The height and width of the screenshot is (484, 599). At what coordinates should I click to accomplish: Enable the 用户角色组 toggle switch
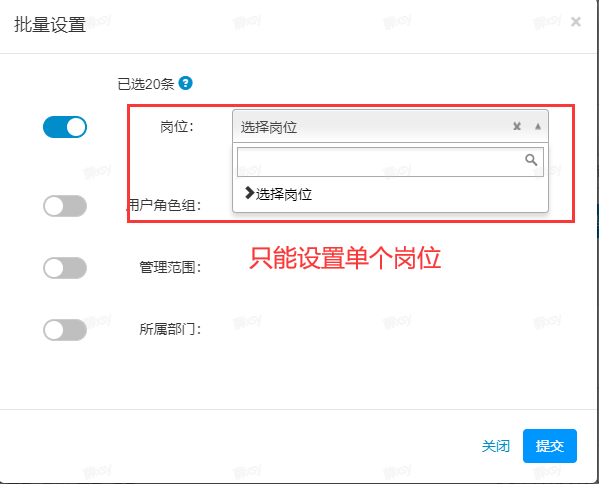pos(65,206)
